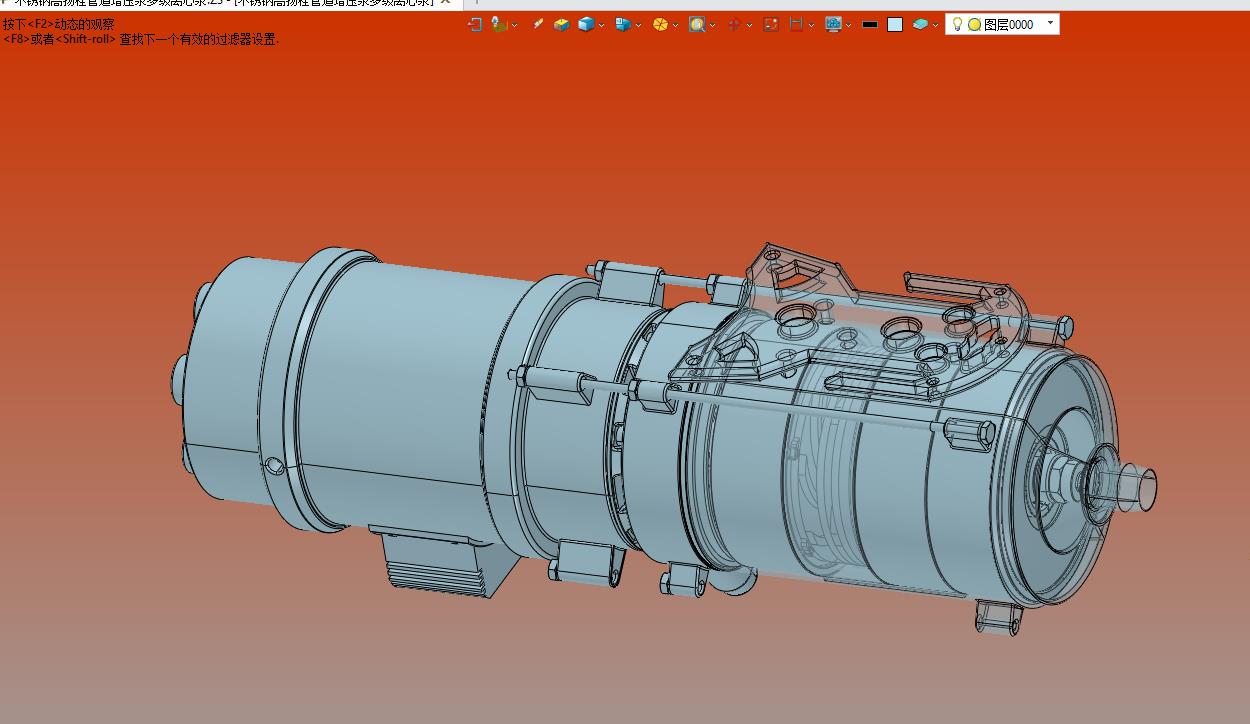Click the yellow layer circle indicator
1250x724 pixels.
click(x=974, y=24)
